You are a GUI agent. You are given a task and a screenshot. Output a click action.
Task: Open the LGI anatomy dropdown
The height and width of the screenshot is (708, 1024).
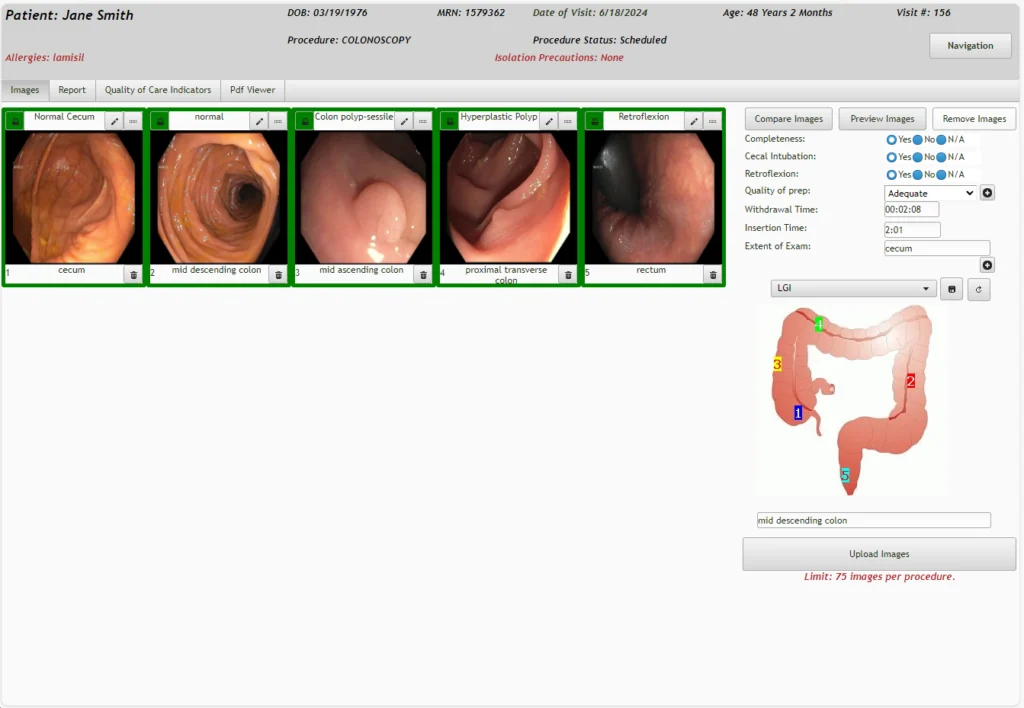click(852, 288)
